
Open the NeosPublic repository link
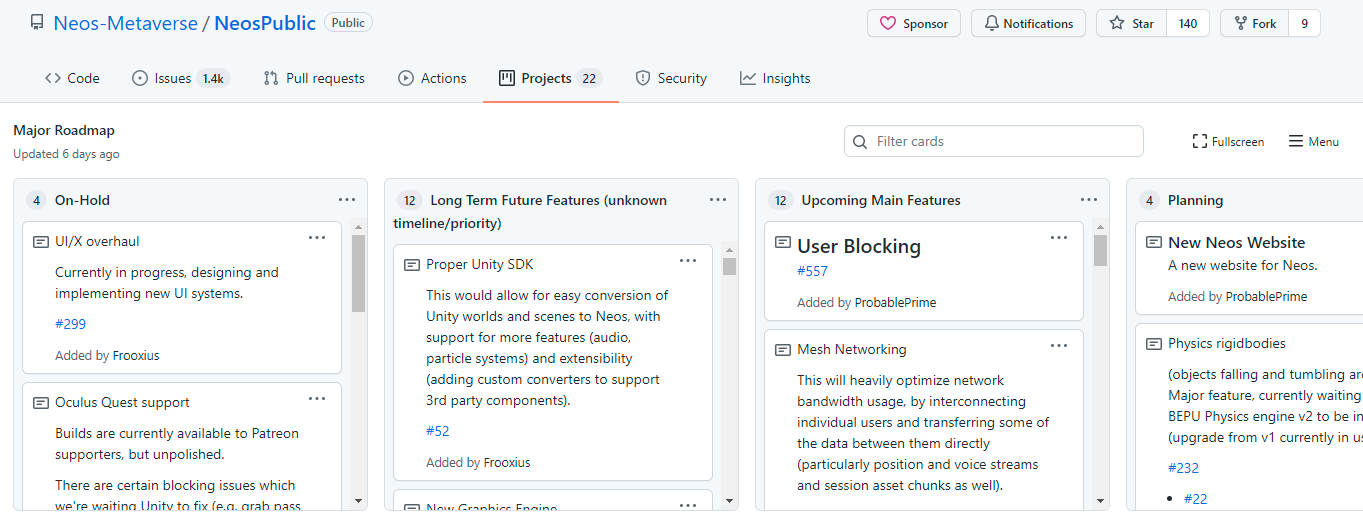click(265, 23)
